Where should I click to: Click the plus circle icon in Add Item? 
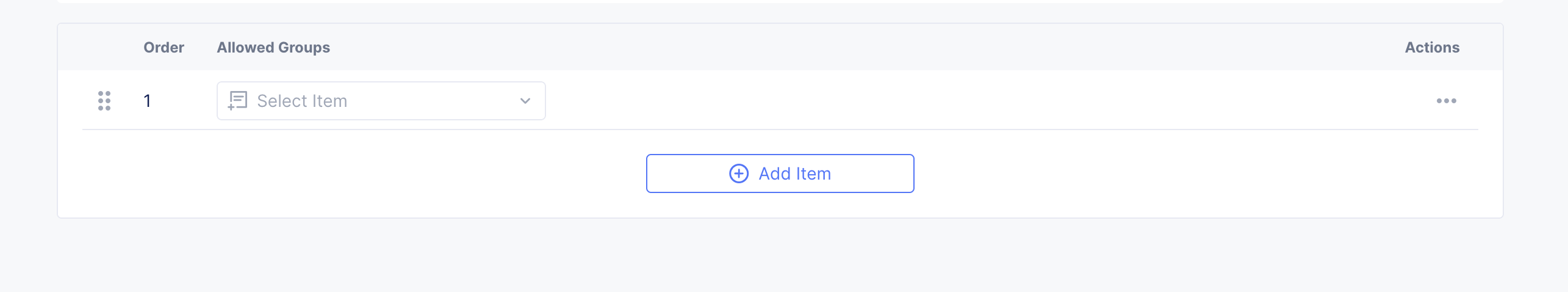click(x=739, y=173)
